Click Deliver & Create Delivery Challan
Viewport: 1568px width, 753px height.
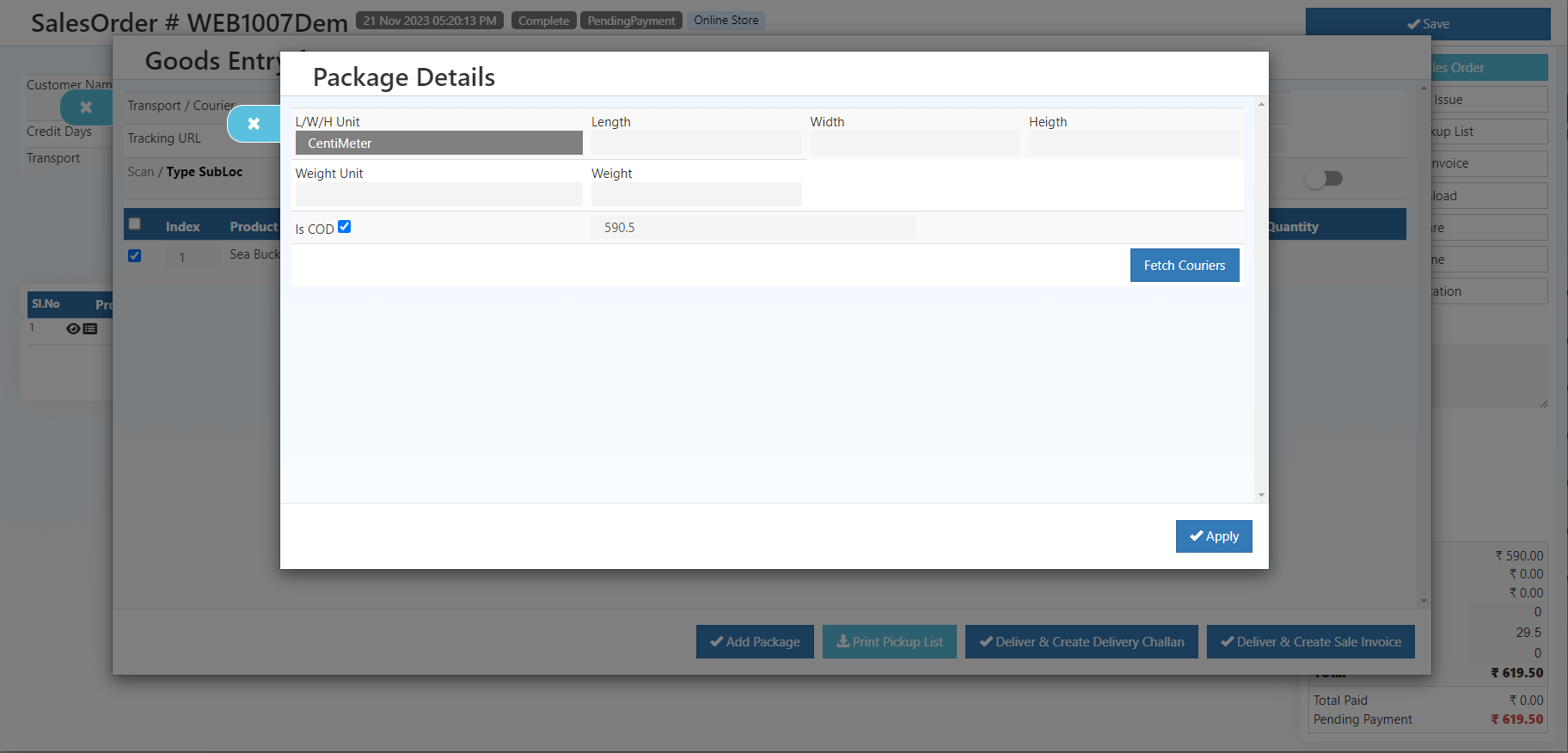point(1081,641)
